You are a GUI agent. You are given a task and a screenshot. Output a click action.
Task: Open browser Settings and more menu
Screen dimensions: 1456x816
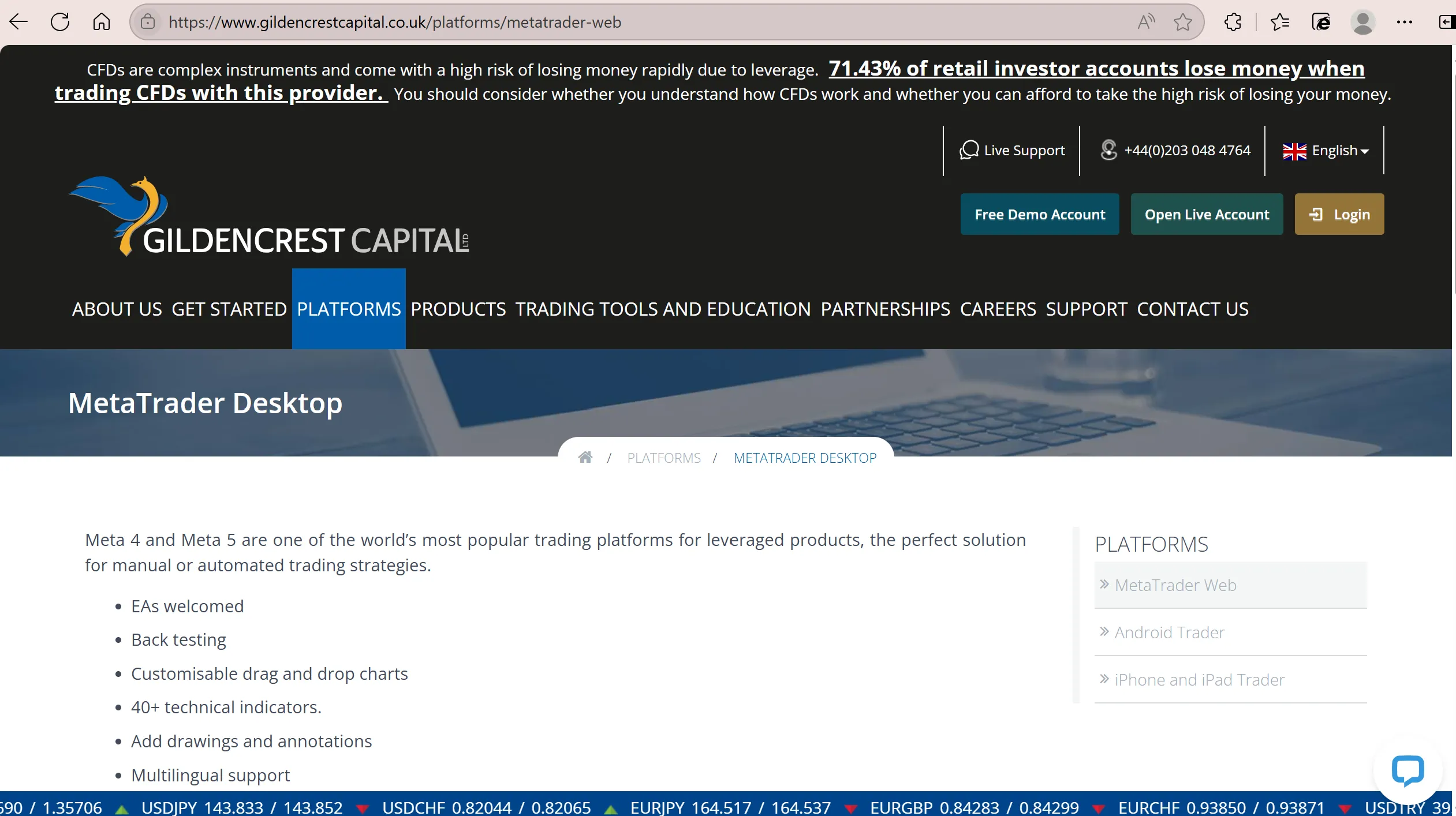pyautogui.click(x=1404, y=22)
